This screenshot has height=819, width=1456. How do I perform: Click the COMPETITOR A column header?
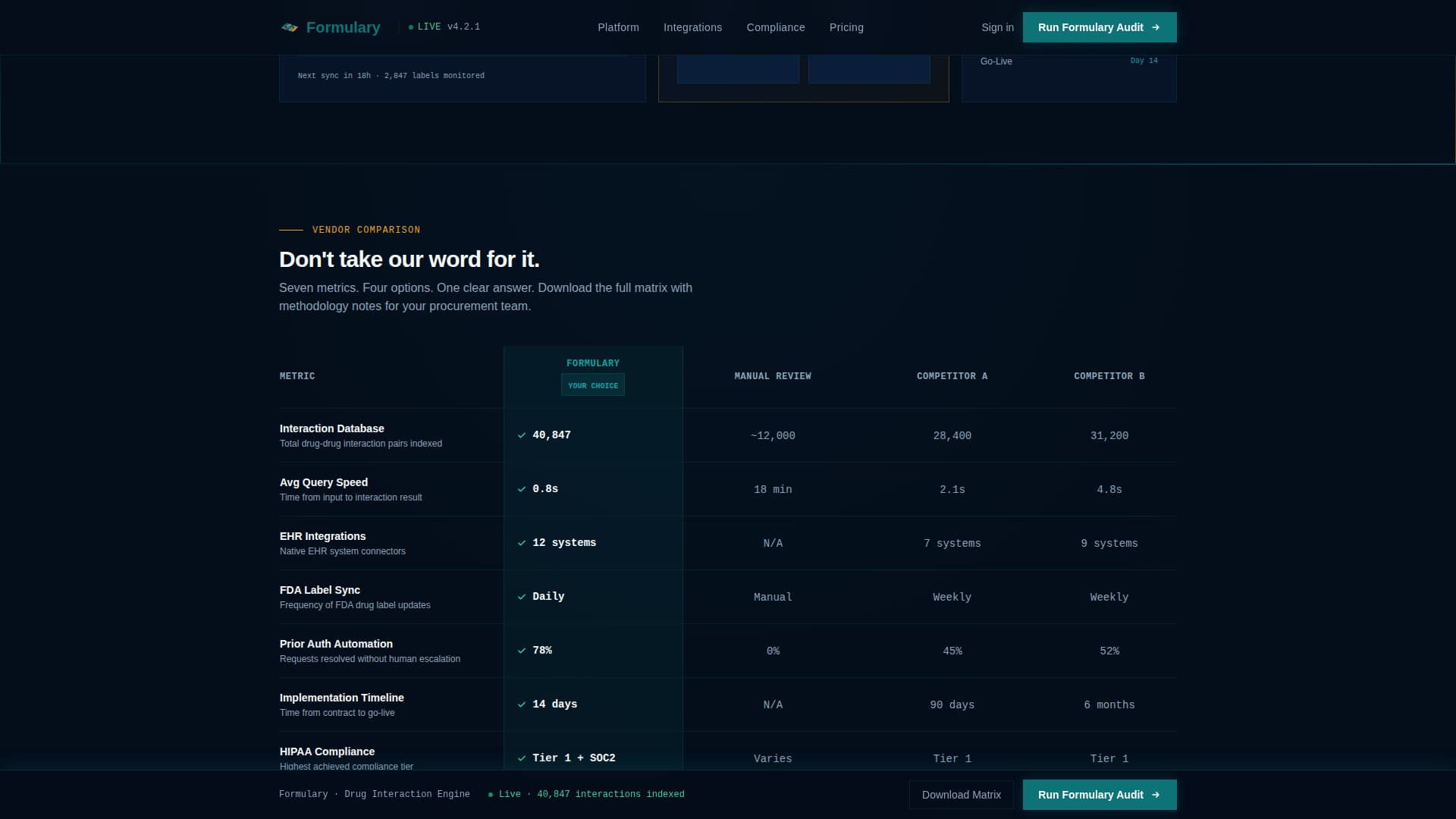click(952, 376)
